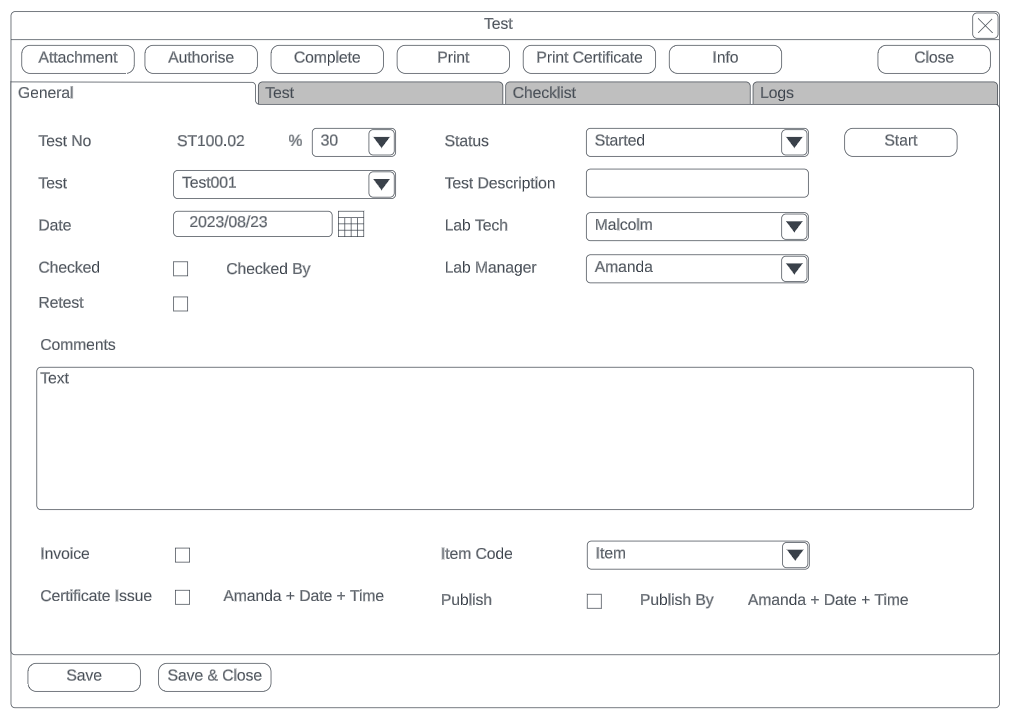
Task: Open the date picker calendar icon
Action: pyautogui.click(x=351, y=225)
